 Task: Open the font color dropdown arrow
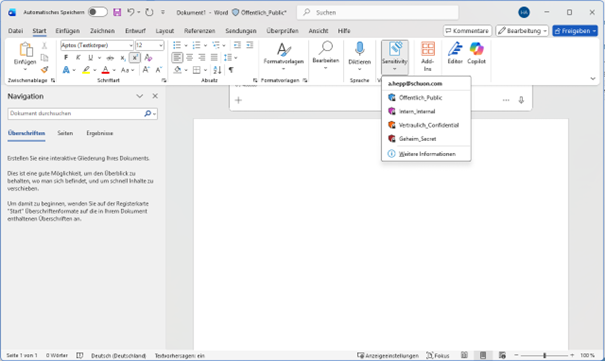tap(114, 70)
